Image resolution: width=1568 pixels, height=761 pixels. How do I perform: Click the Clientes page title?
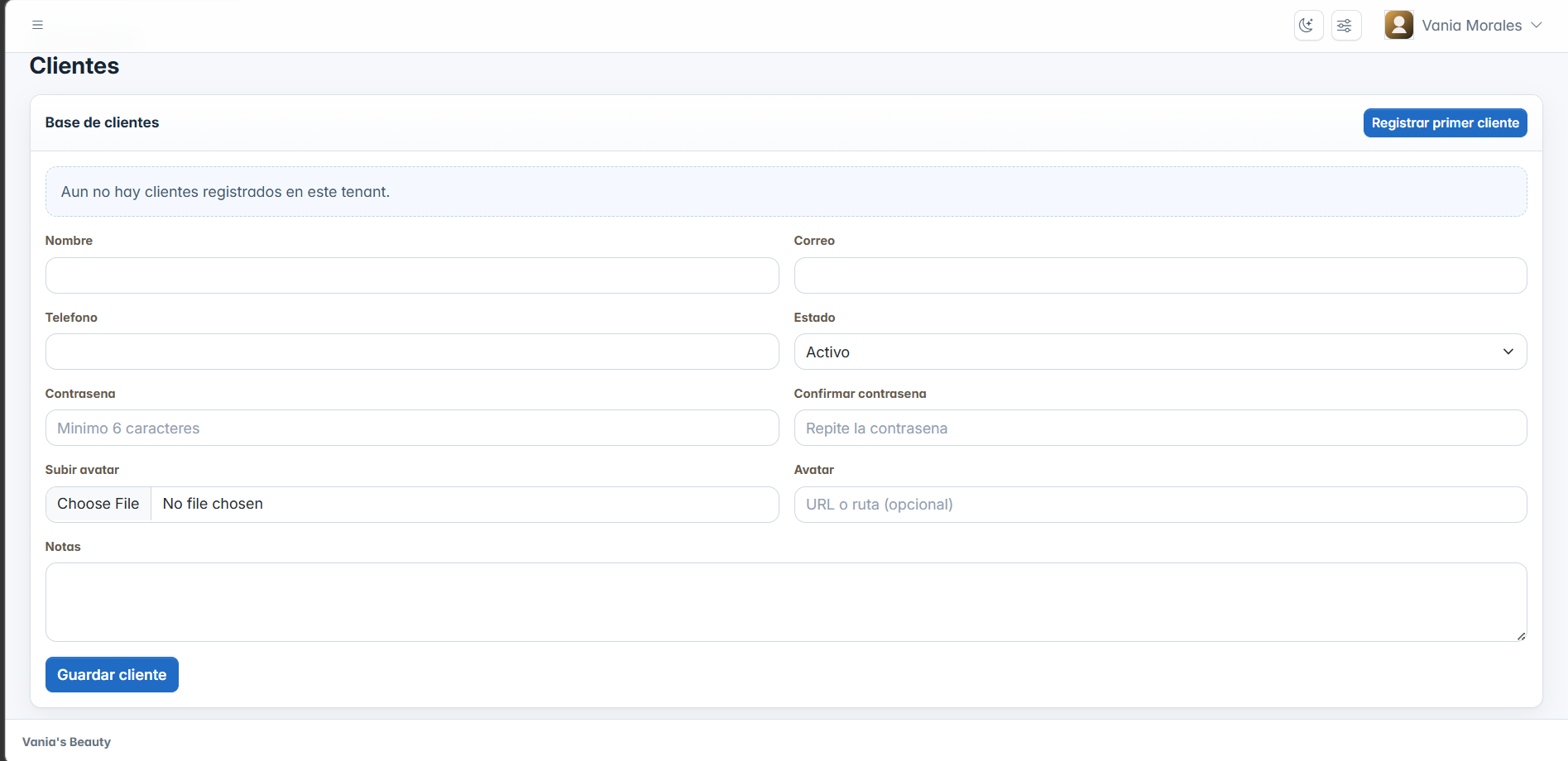pos(74,66)
